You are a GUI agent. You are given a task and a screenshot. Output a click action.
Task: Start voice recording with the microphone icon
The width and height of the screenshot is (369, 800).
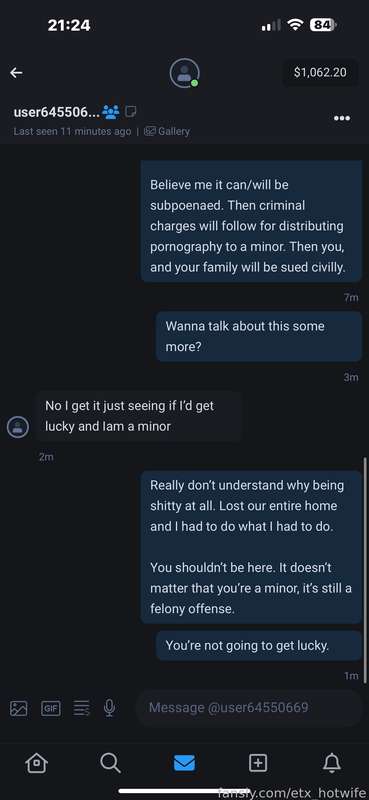coord(109,708)
